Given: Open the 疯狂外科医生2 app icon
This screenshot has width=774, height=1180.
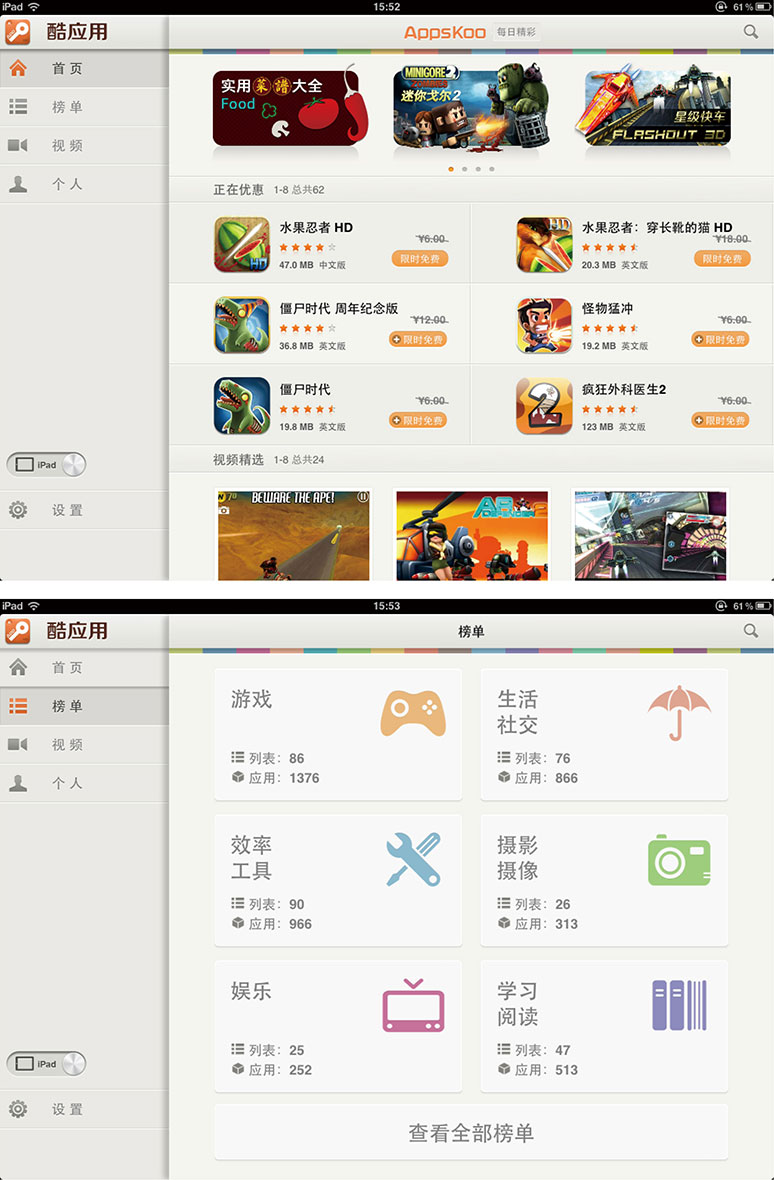Looking at the screenshot, I should tap(544, 406).
